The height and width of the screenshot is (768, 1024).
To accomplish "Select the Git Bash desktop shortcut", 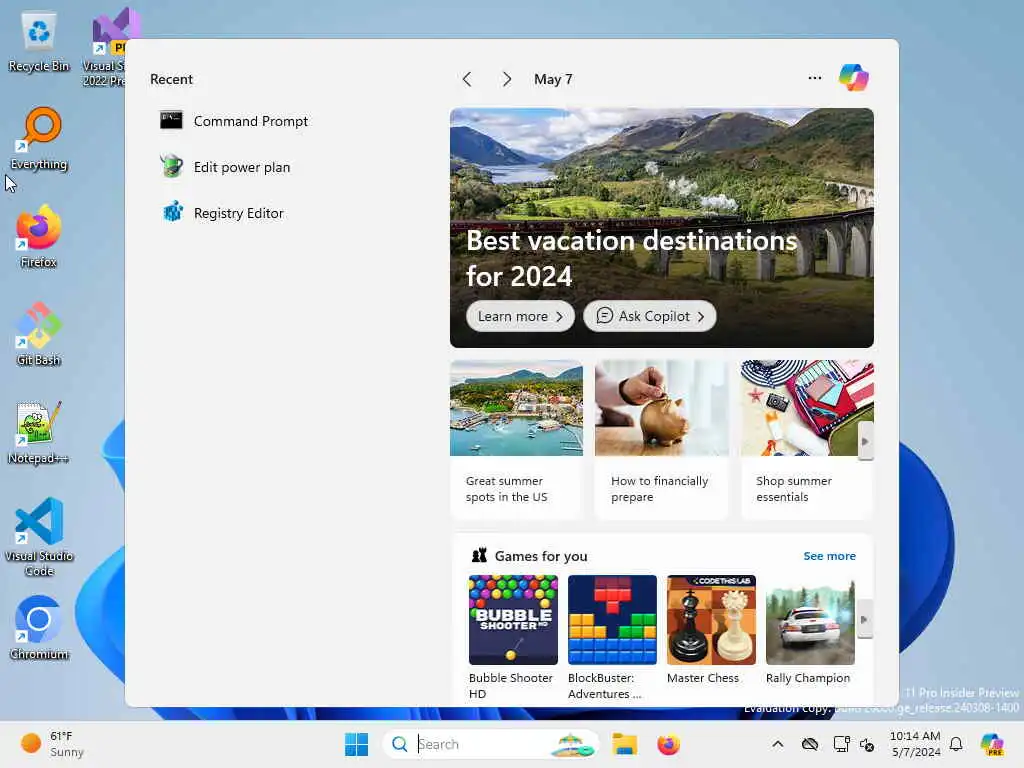I will [x=39, y=334].
